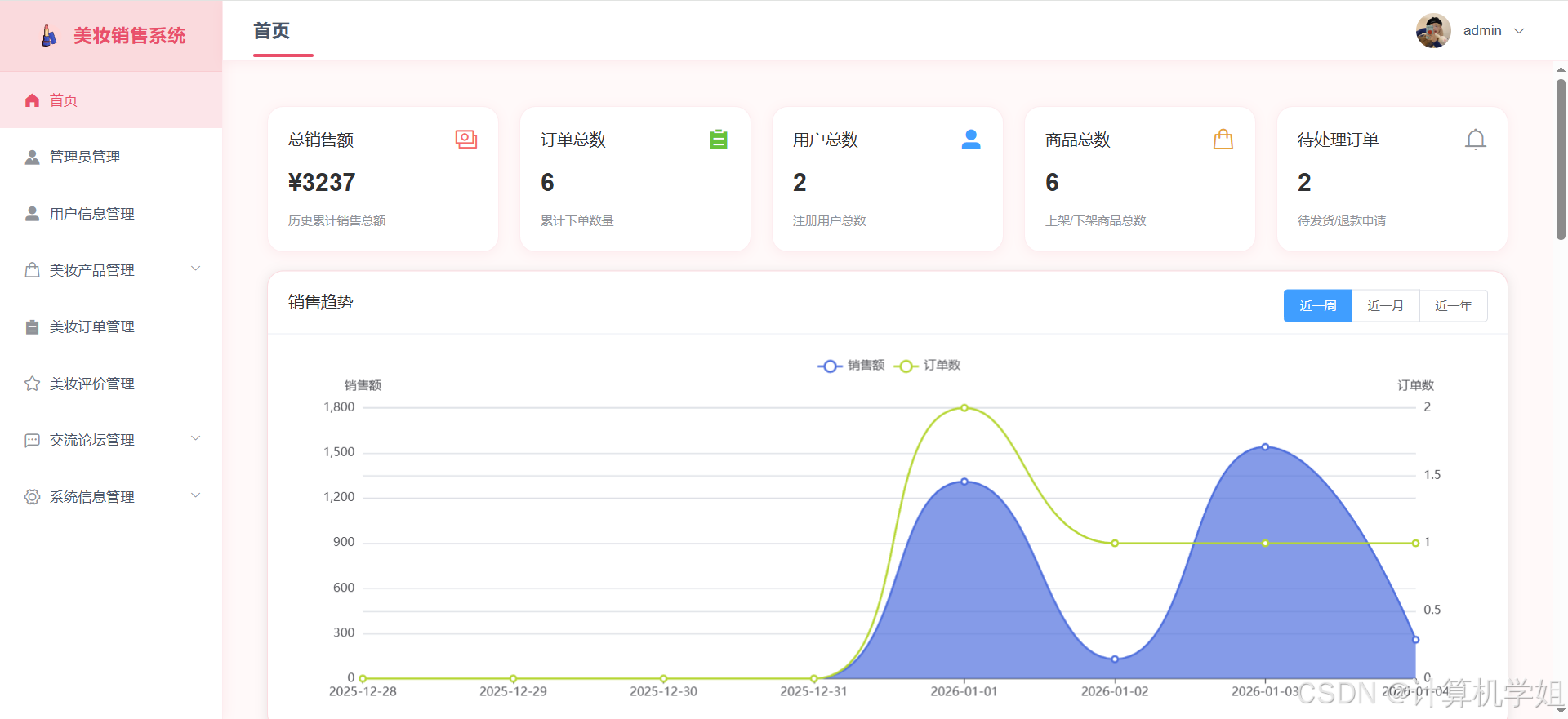Open the admin dropdown arrow
Viewport: 1568px width, 719px height.
(x=1519, y=31)
